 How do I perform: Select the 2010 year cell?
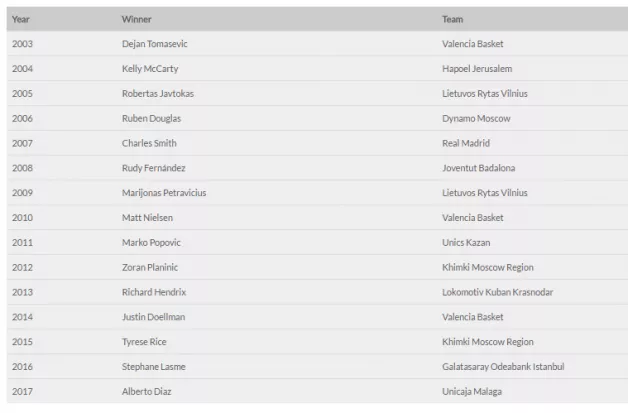22,217
